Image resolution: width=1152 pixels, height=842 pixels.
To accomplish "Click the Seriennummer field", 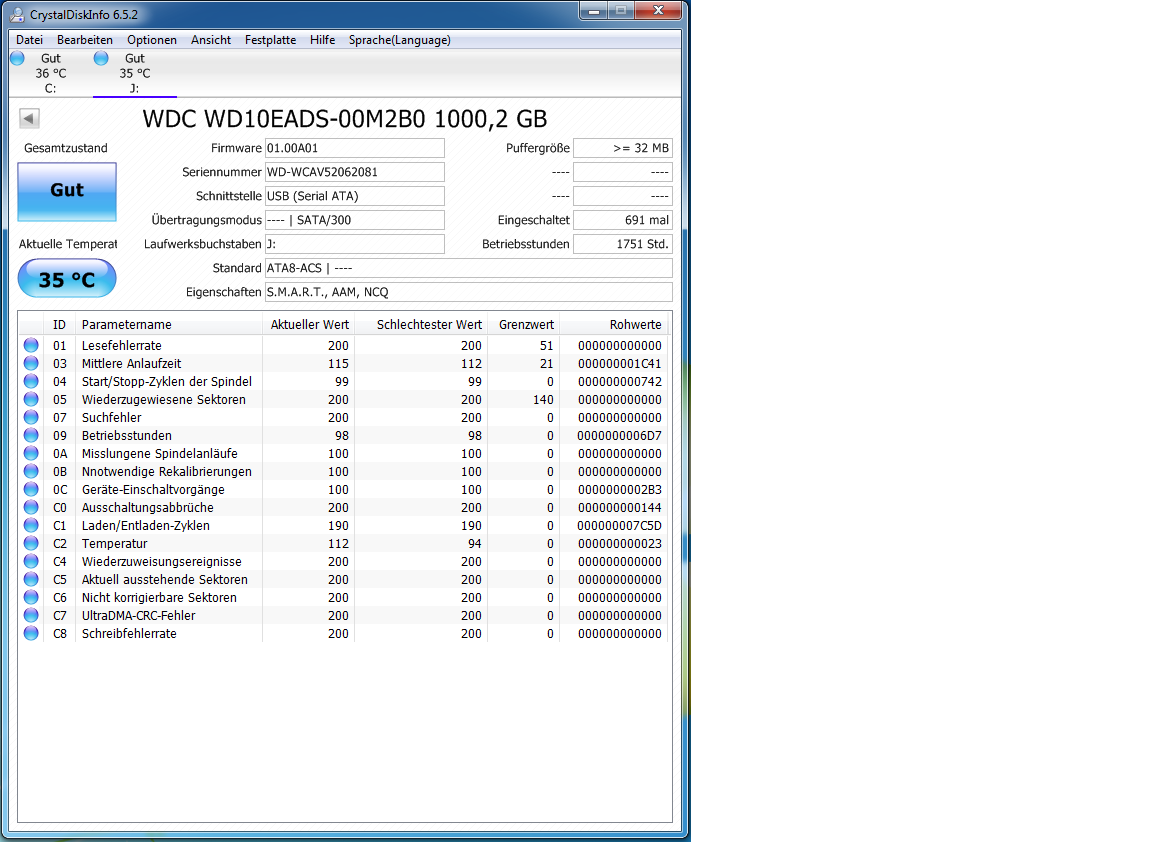I will pyautogui.click(x=354, y=172).
